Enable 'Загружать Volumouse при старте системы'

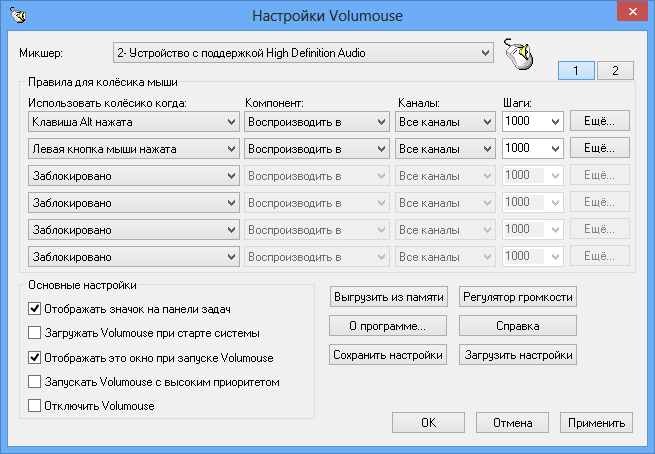pos(35,333)
